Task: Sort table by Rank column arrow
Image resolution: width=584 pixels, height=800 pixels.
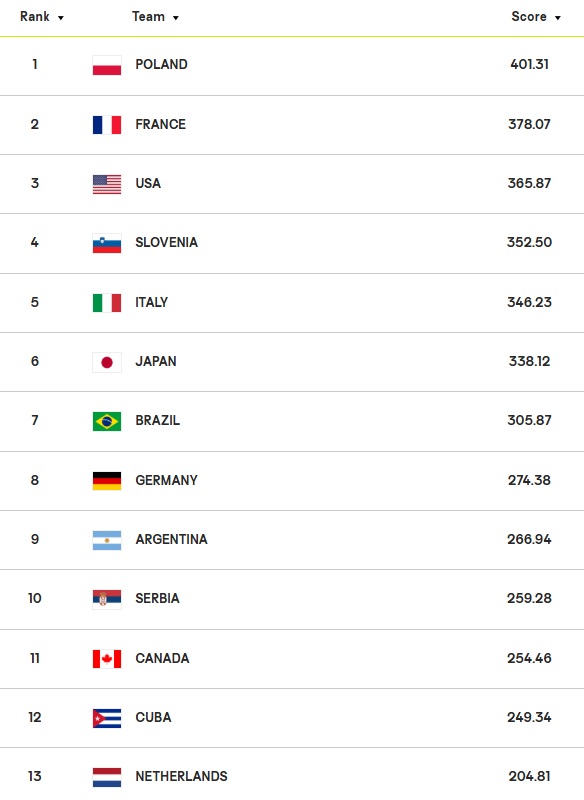Action: point(61,18)
